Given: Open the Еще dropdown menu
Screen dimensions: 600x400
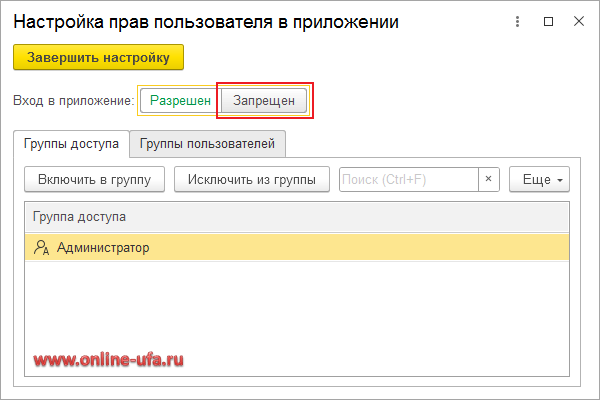Looking at the screenshot, I should click(538, 180).
